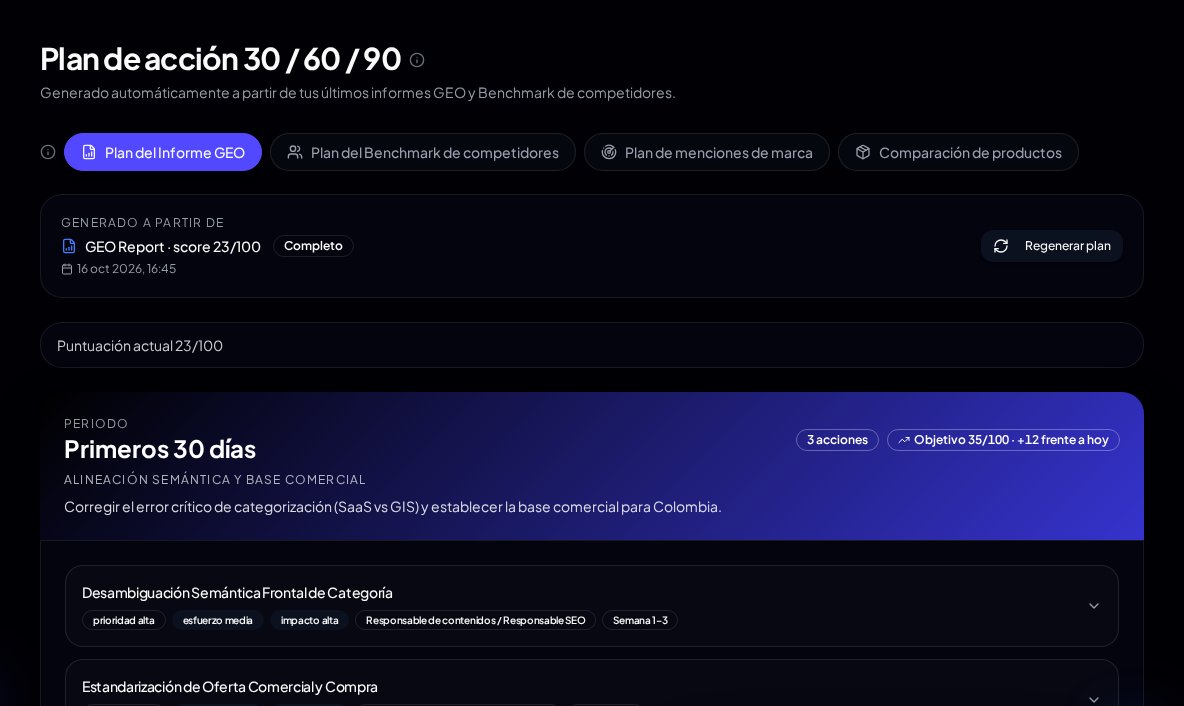This screenshot has width=1184, height=706.
Task: Click the GEO Report document icon
Action: [69, 246]
